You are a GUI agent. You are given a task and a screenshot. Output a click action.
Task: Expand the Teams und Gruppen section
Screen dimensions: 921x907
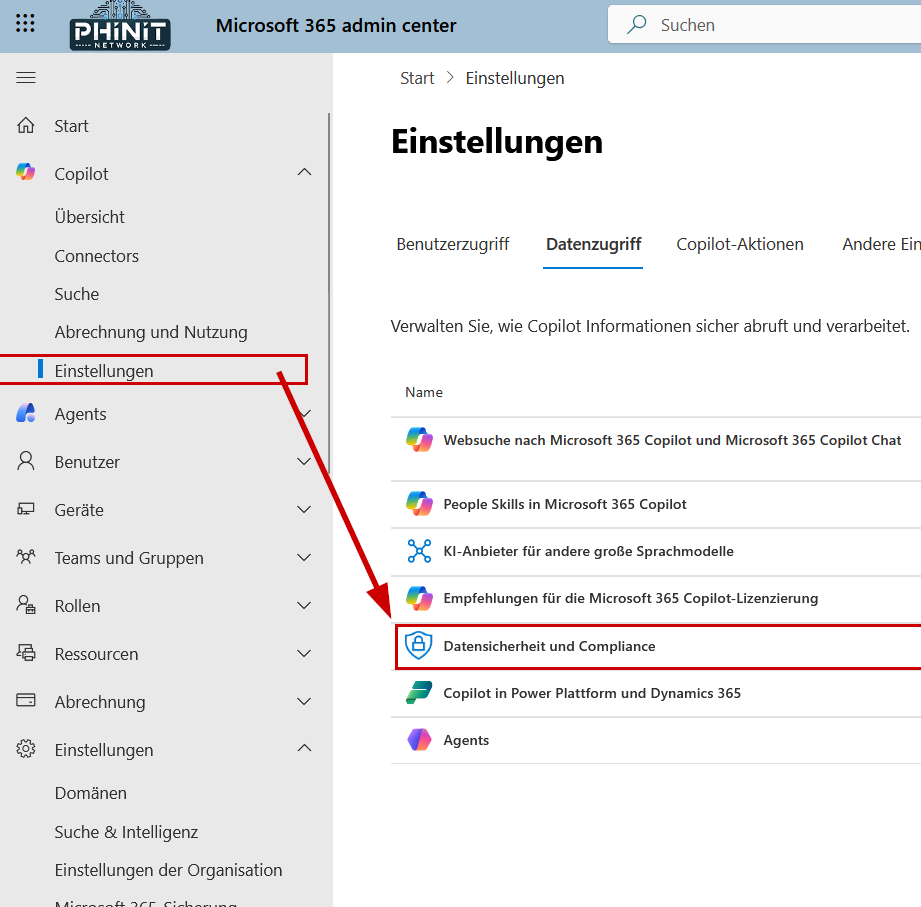[303, 557]
